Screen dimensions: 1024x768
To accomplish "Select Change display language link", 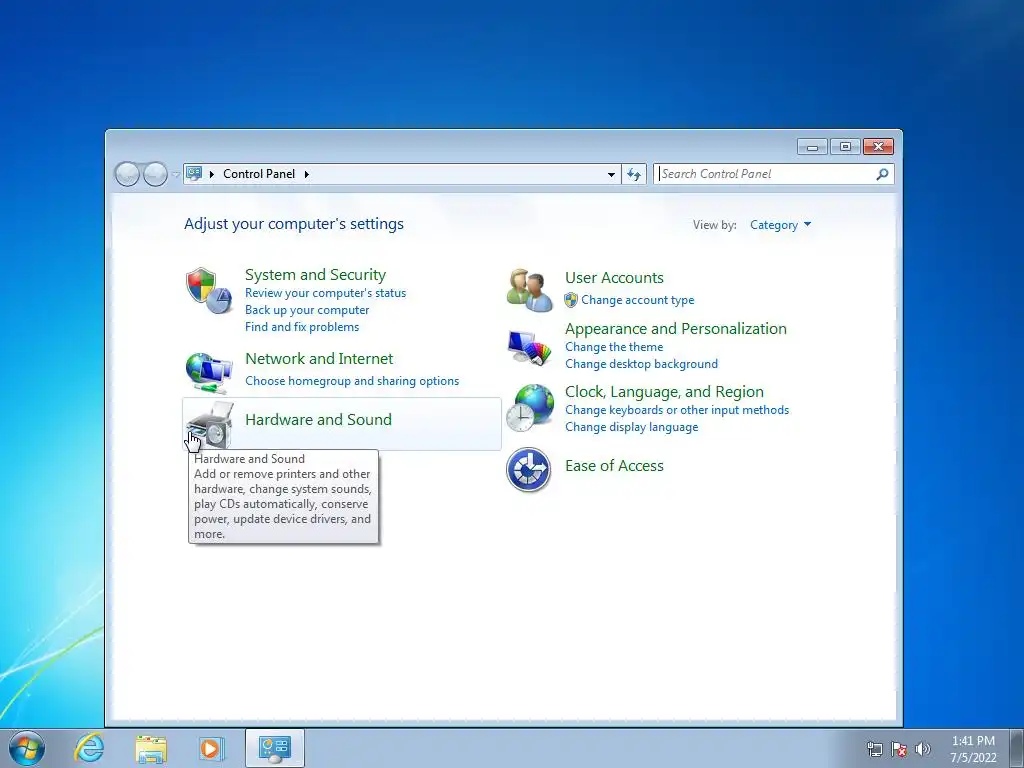I will (632, 427).
